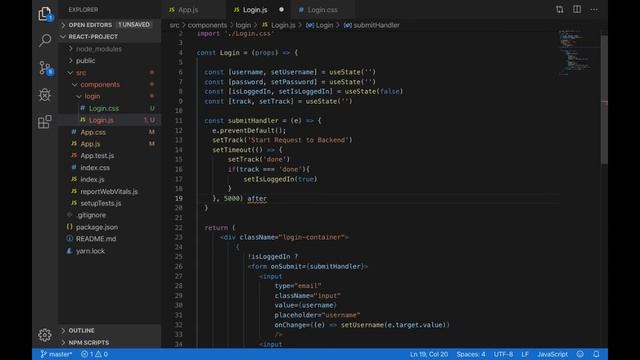Image resolution: width=640 pixels, height=360 pixels.
Task: Click the master git branch indicator
Action: coord(56,354)
